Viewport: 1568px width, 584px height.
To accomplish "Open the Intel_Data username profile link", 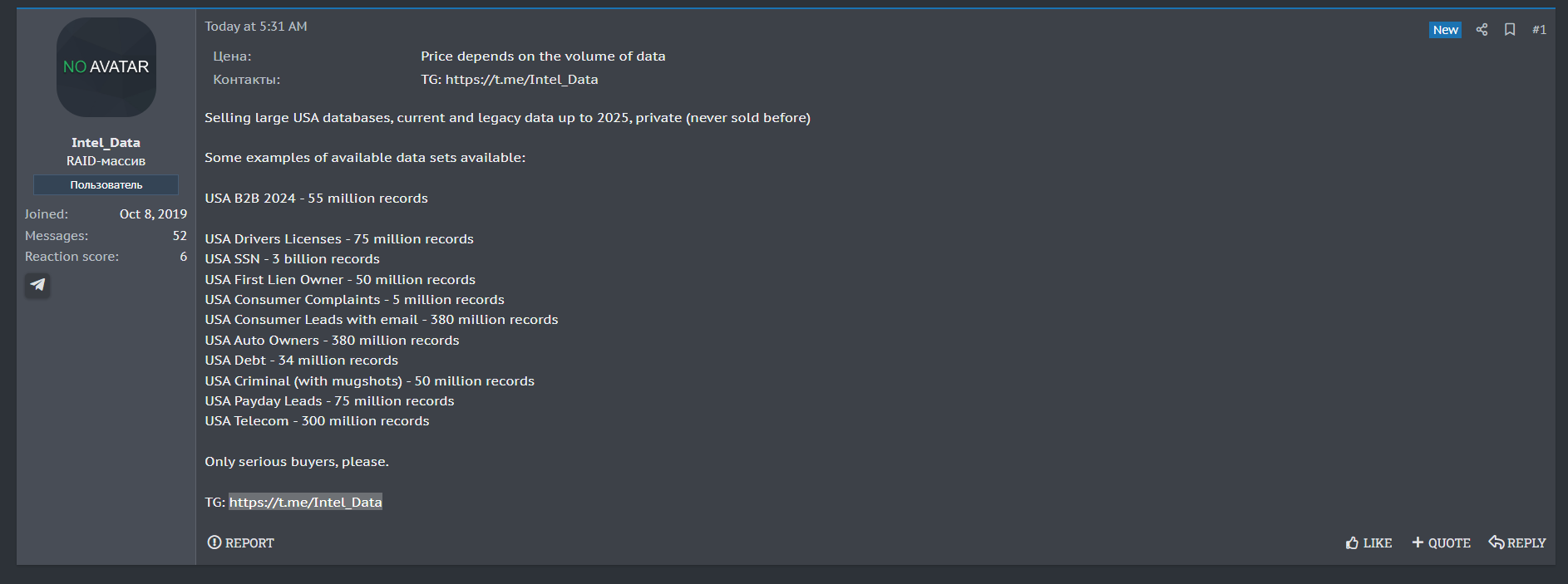I will point(106,143).
